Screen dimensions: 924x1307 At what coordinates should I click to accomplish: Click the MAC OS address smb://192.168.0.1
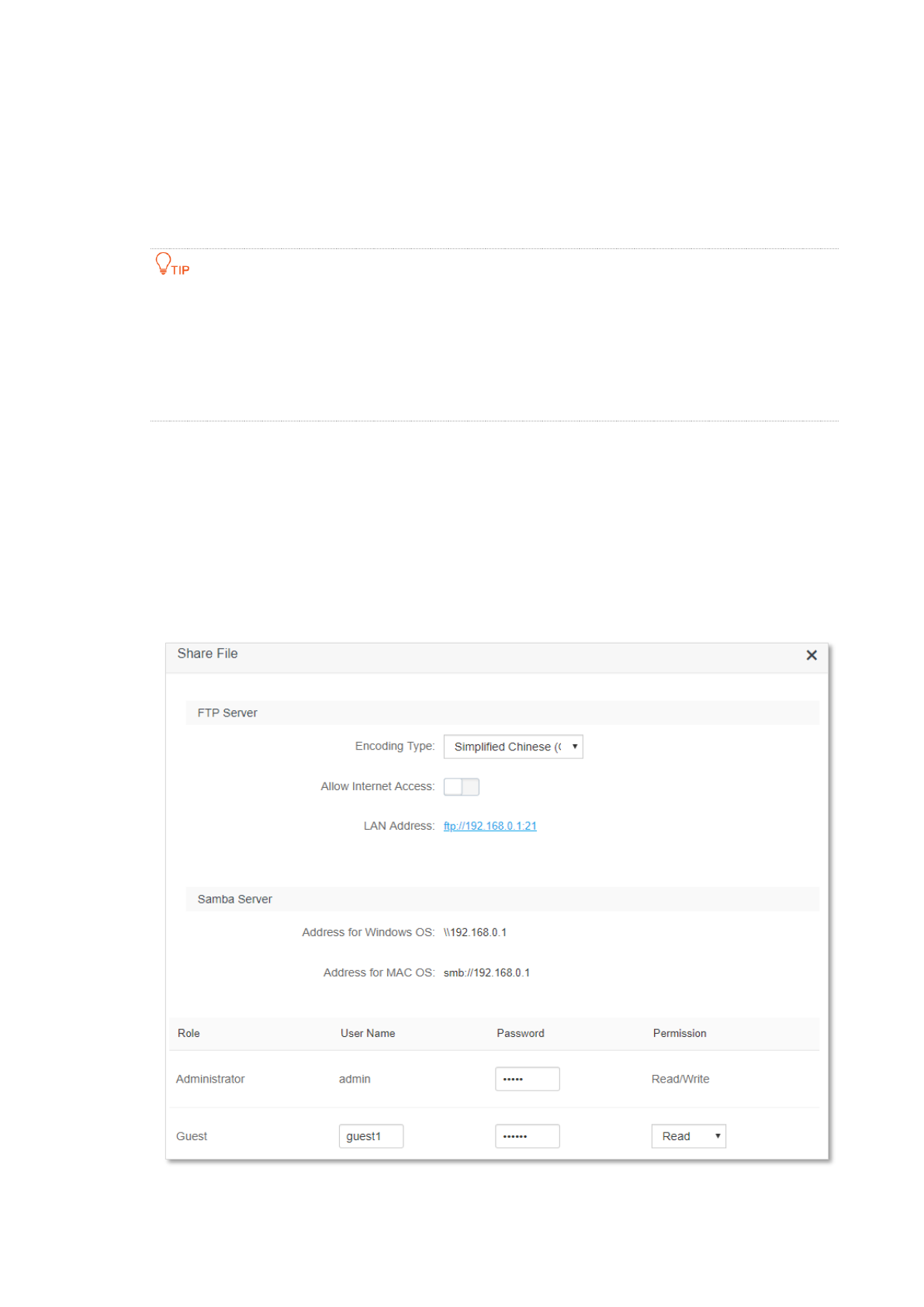point(486,972)
